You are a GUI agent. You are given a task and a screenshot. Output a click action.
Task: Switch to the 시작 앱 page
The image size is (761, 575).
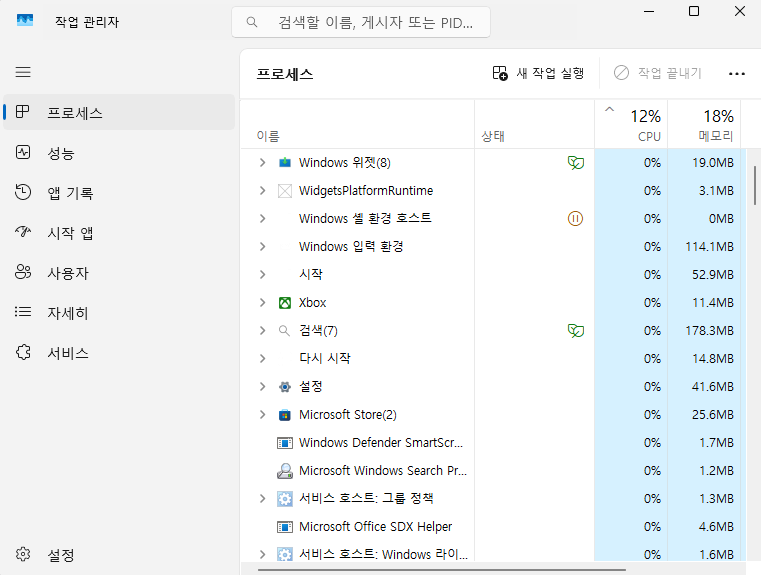click(x=119, y=232)
